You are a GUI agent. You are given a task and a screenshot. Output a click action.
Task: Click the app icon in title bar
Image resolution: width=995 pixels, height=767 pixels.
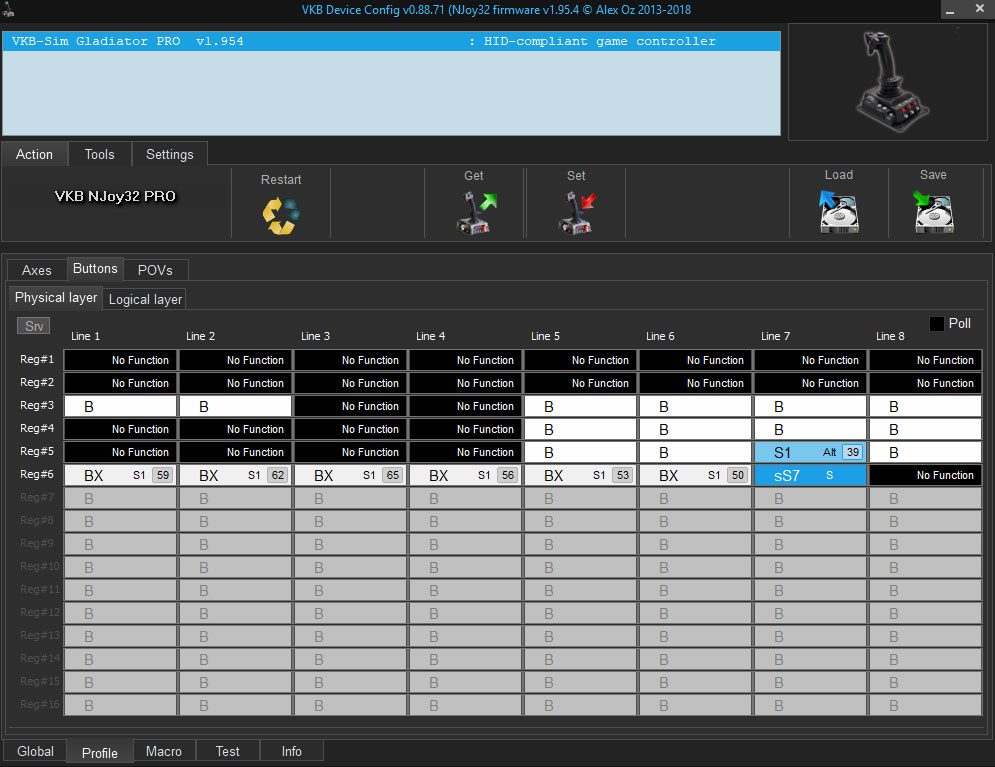(11, 10)
